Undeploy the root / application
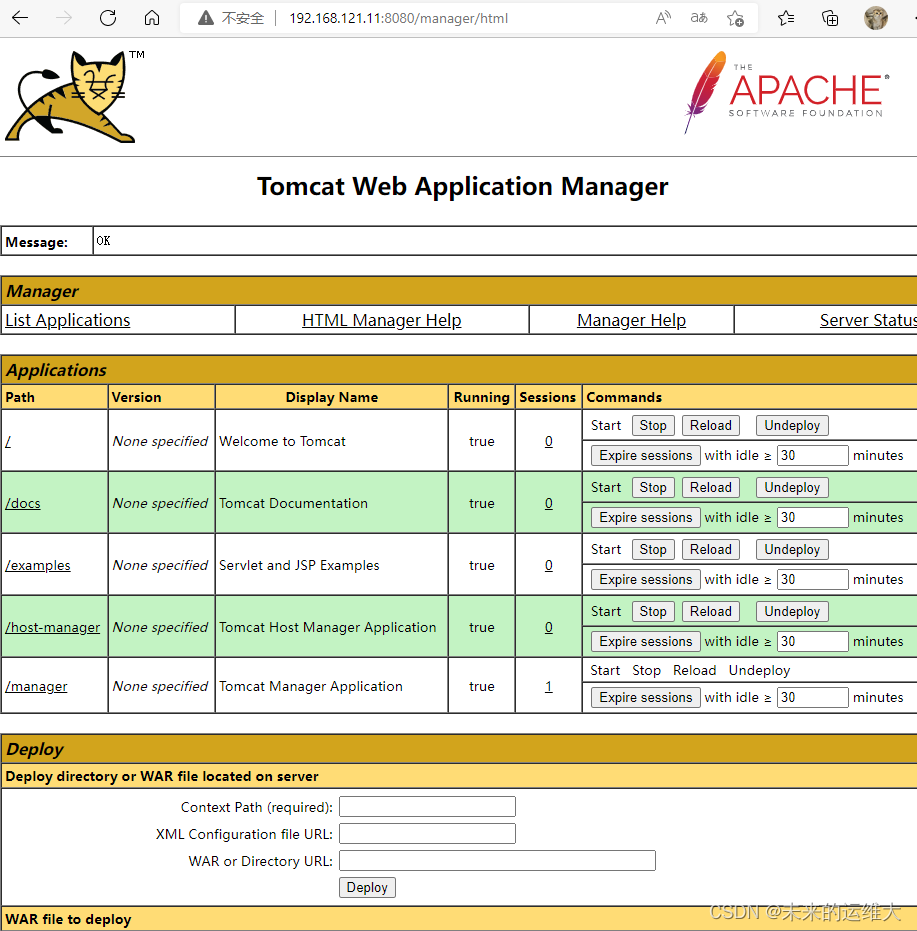The height and width of the screenshot is (931, 917). [x=792, y=425]
